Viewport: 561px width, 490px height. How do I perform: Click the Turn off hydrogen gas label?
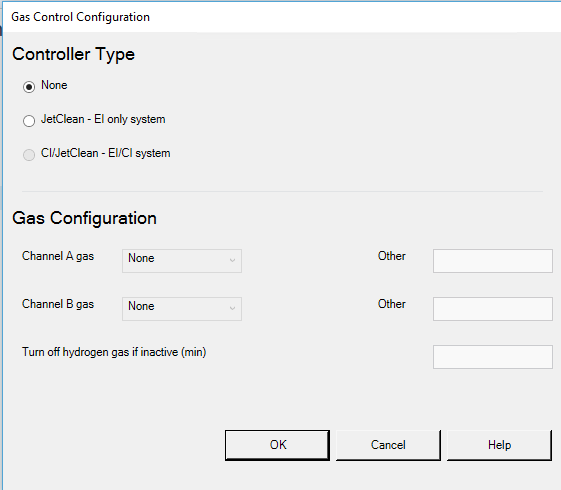[x=114, y=352]
